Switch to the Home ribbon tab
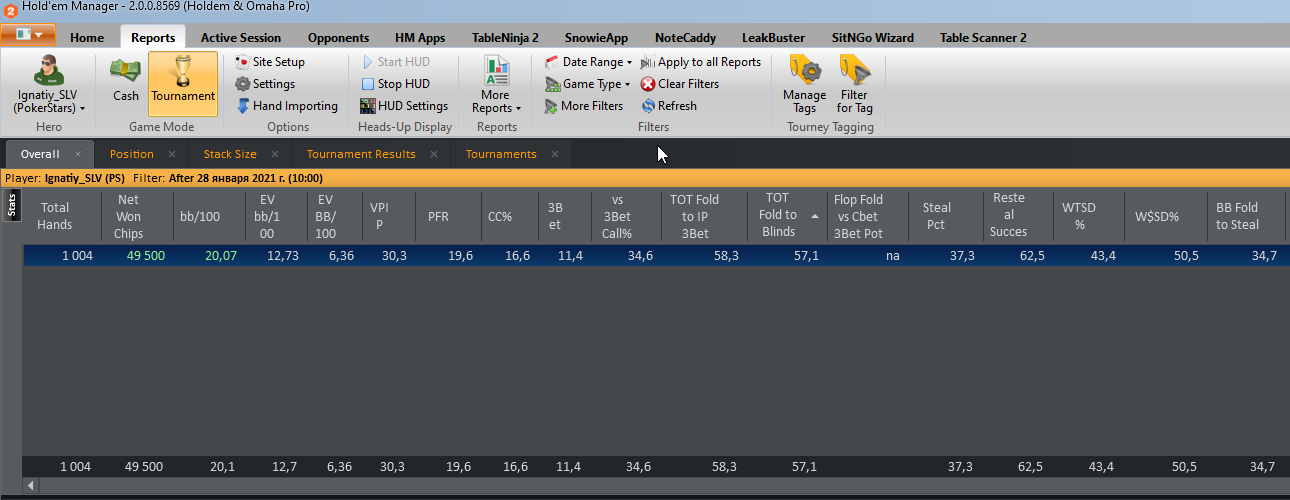 pyautogui.click(x=87, y=38)
